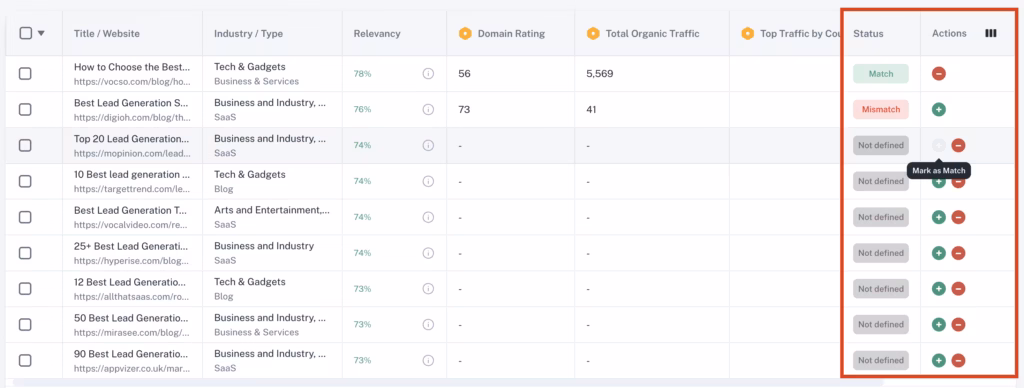Select the allthatsaas.com row checkbox
The width and height of the screenshot is (1024, 388).
pyautogui.click(x=25, y=289)
